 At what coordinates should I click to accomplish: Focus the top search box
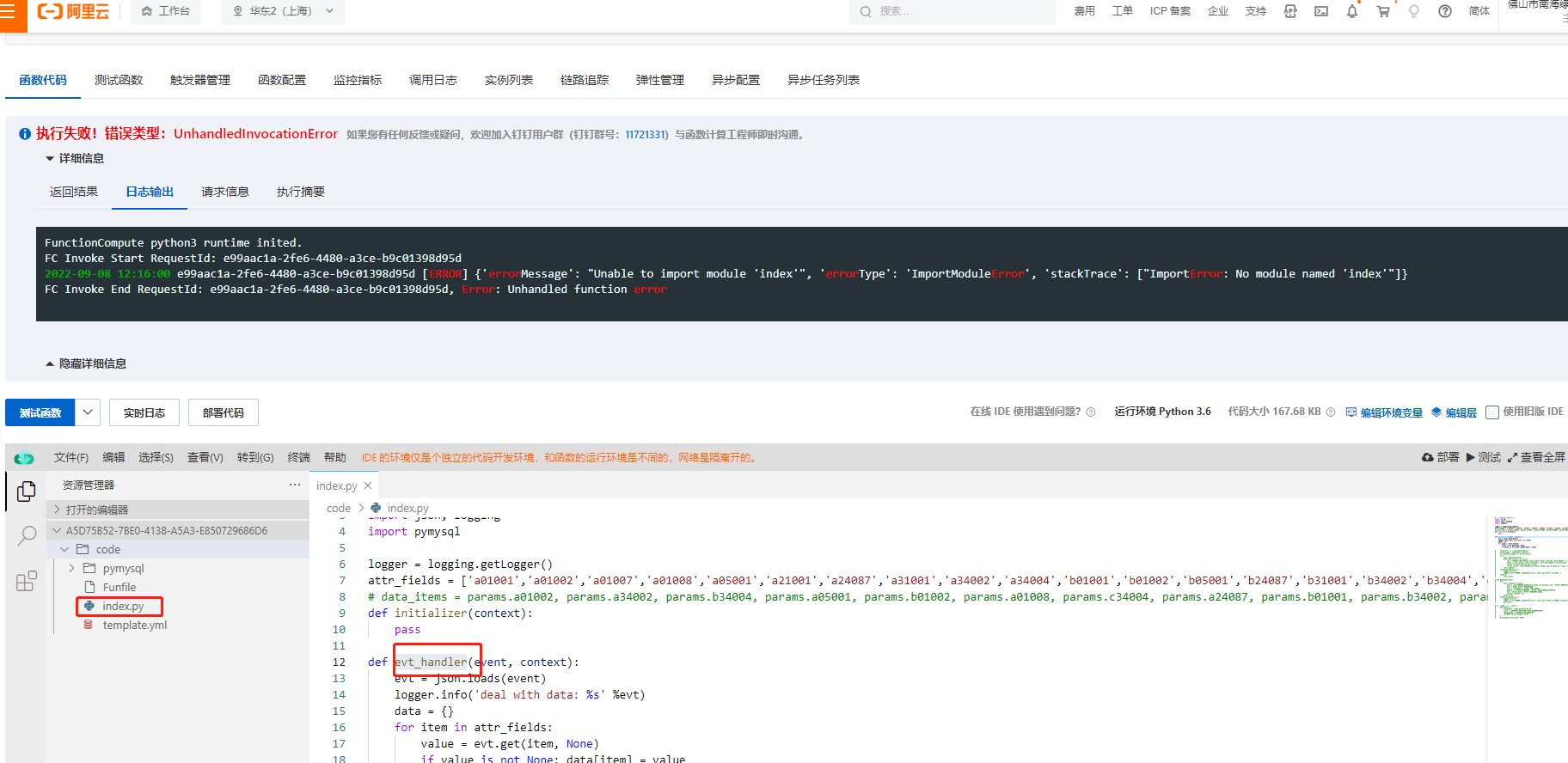point(952,11)
